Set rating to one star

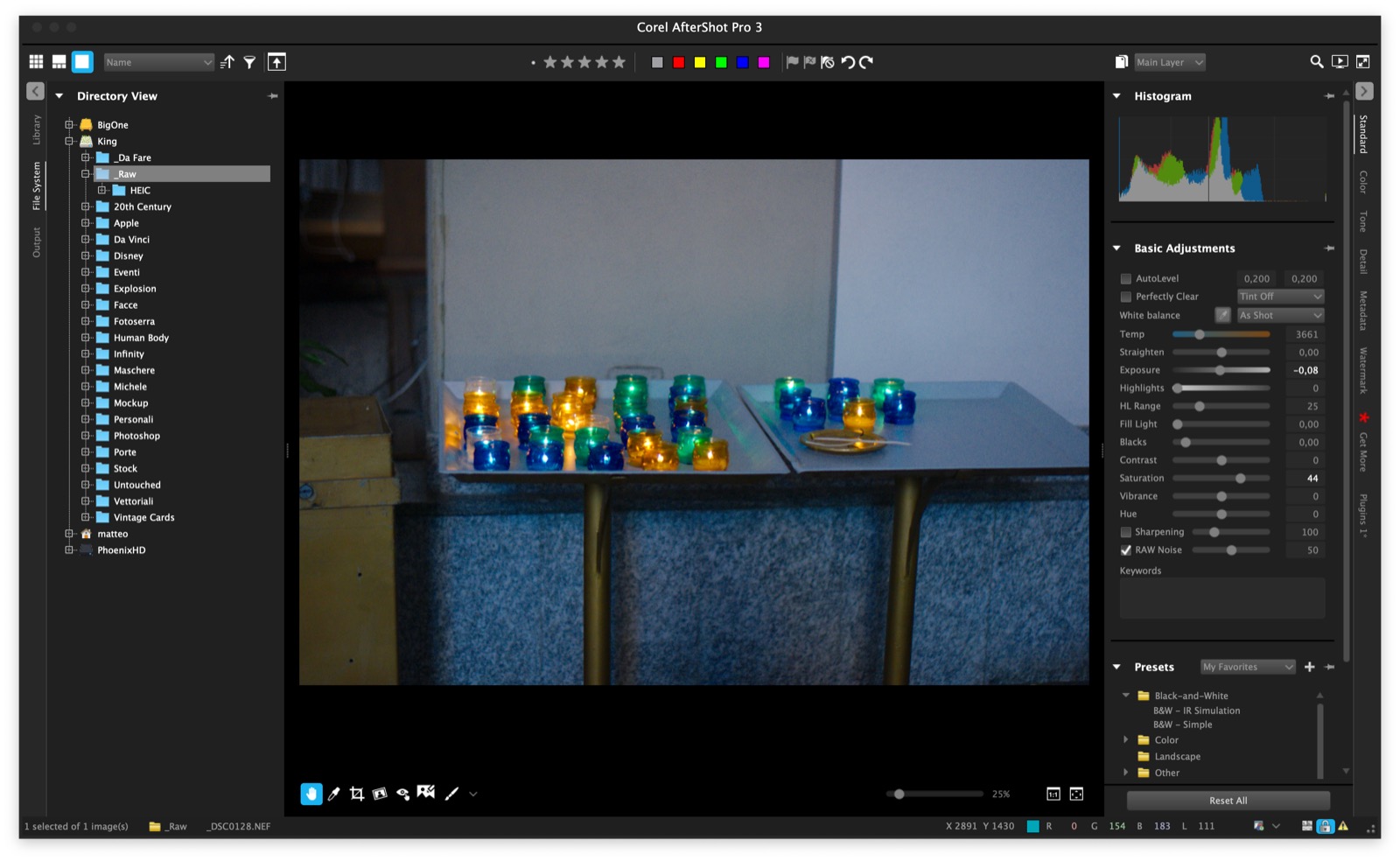[550, 62]
